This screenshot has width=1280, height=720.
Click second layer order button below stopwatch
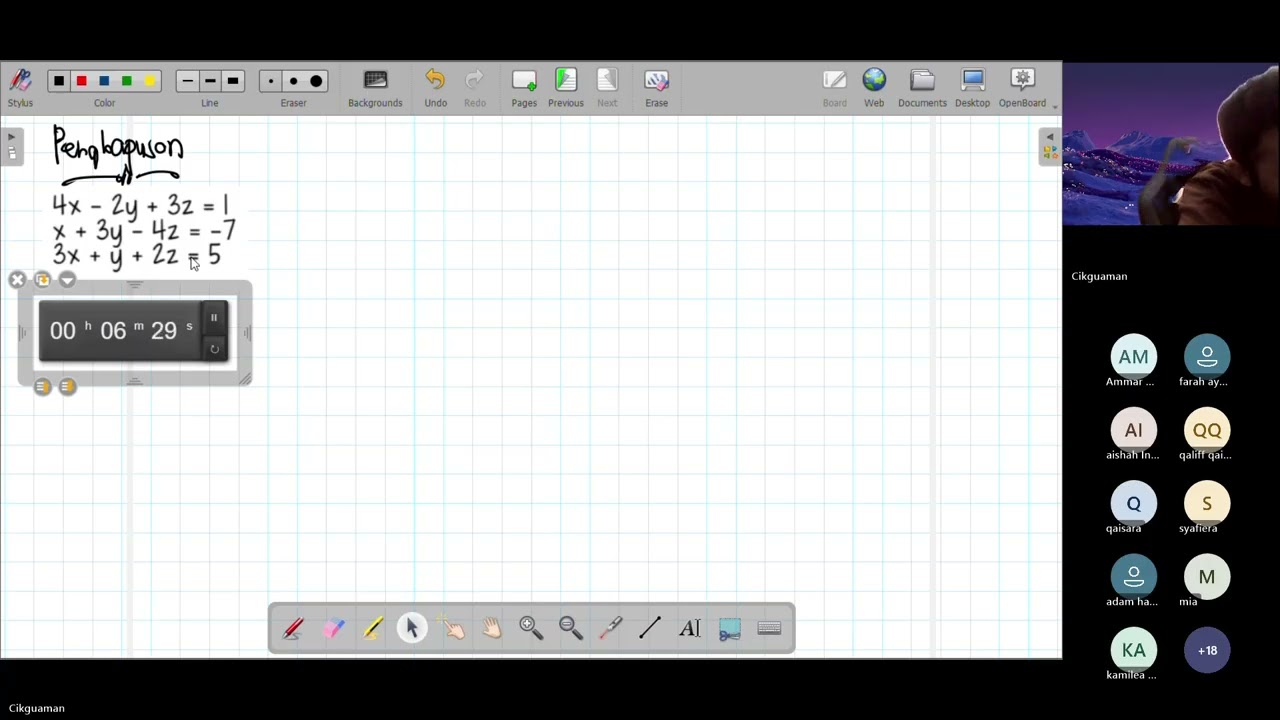tap(67, 387)
